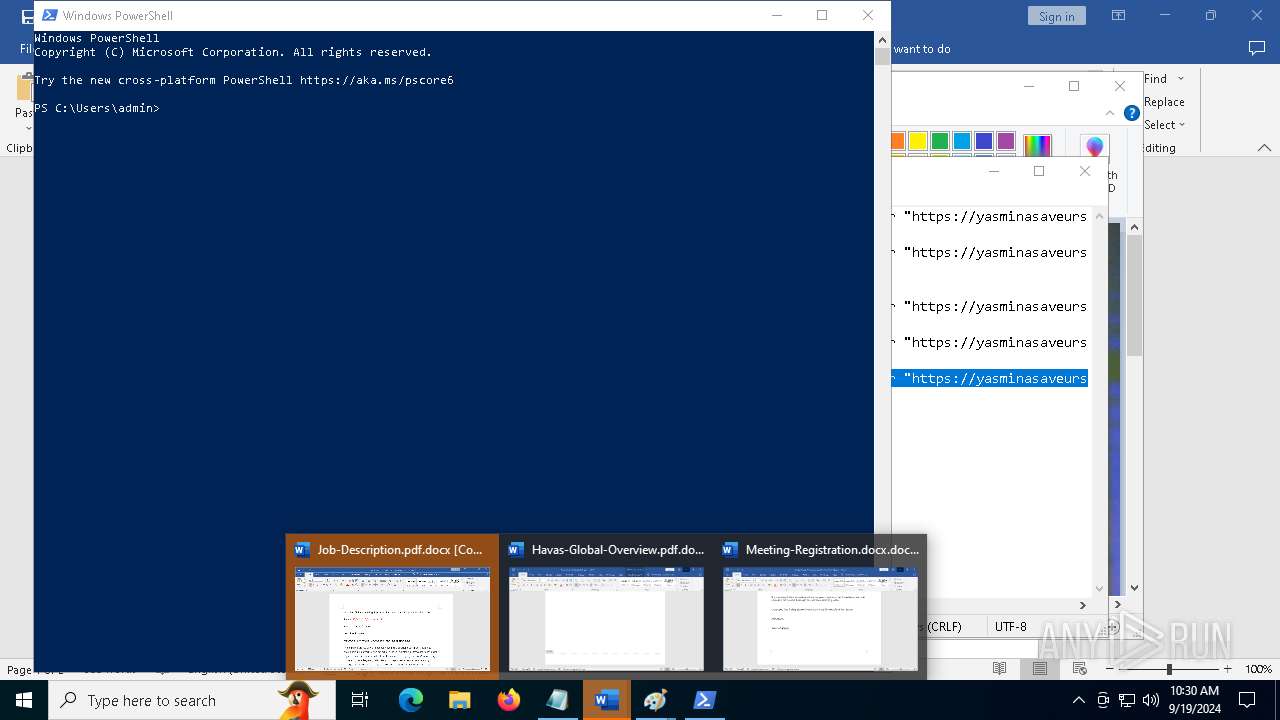1280x720 pixels.
Task: Launch Microsoft Edge from taskbar
Action: (410, 700)
